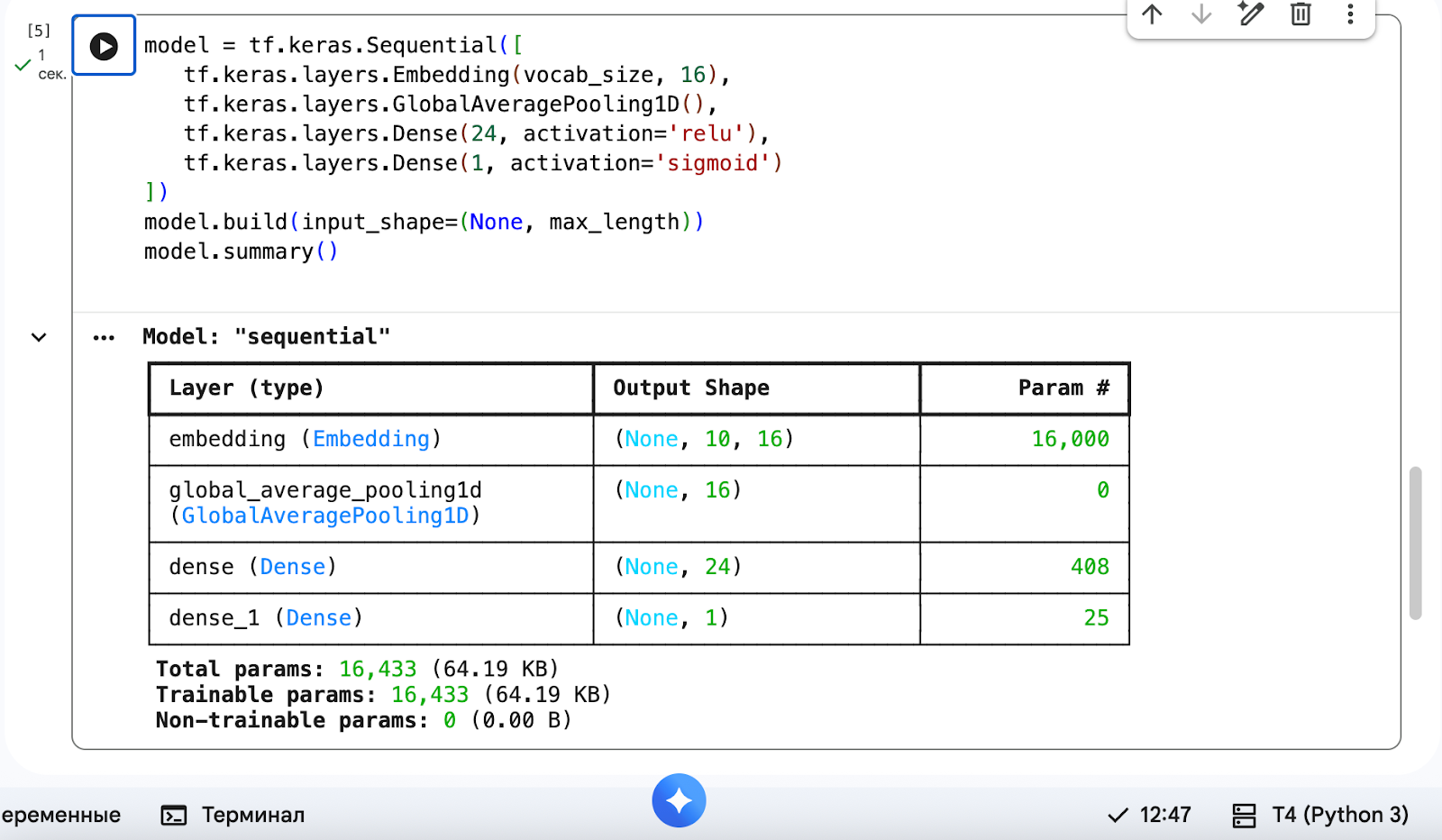Open the Терминал panel

click(x=252, y=815)
